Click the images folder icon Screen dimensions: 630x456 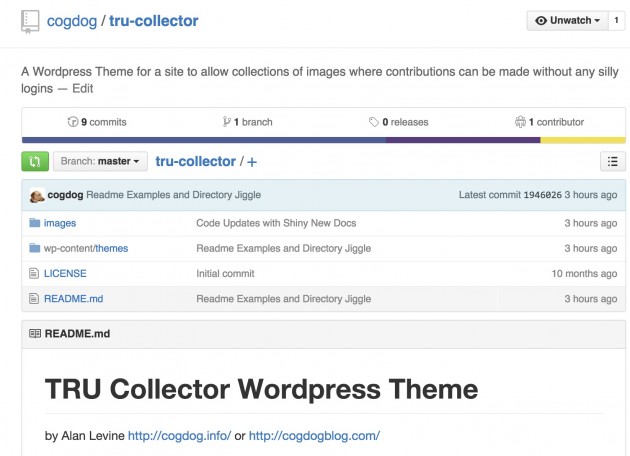click(35, 223)
